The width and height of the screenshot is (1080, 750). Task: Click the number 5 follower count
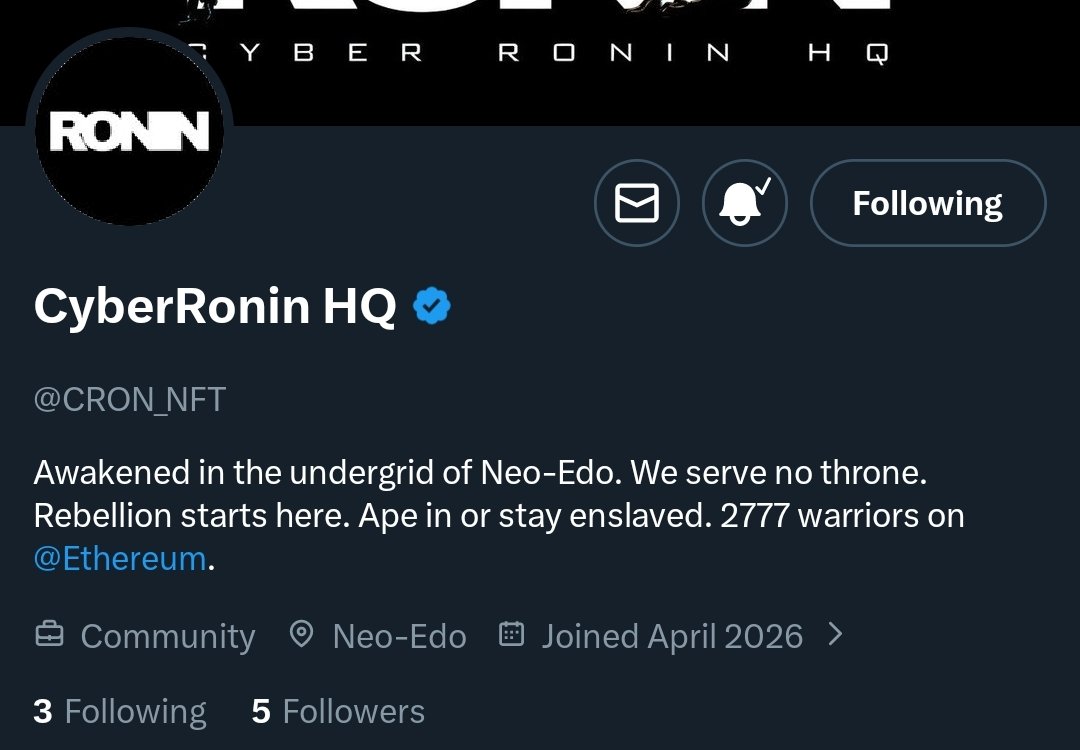point(261,711)
